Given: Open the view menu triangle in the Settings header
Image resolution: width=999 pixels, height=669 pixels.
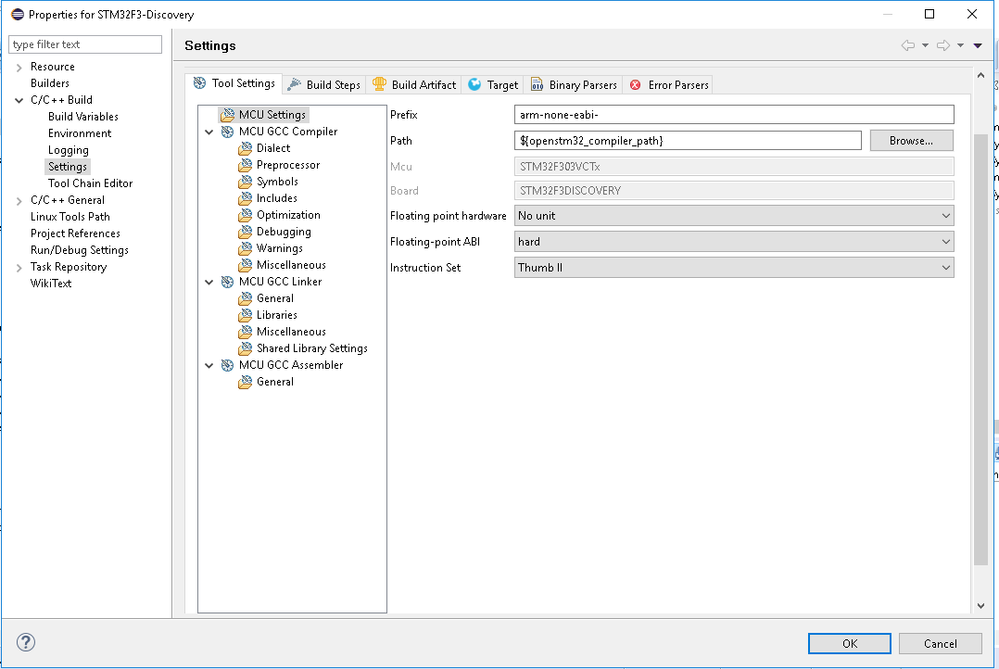Looking at the screenshot, I should pyautogui.click(x=978, y=45).
